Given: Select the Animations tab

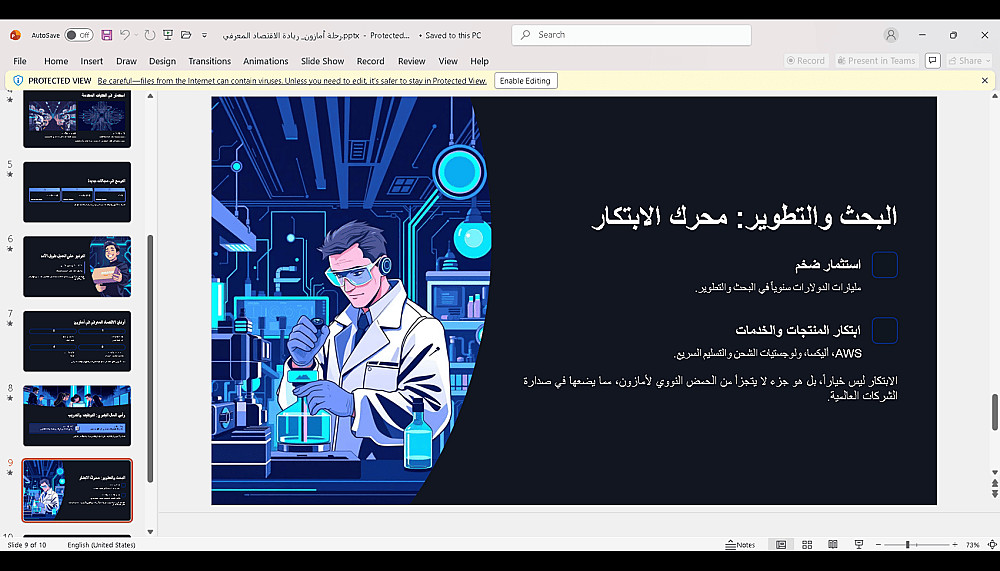Looking at the screenshot, I should (265, 61).
